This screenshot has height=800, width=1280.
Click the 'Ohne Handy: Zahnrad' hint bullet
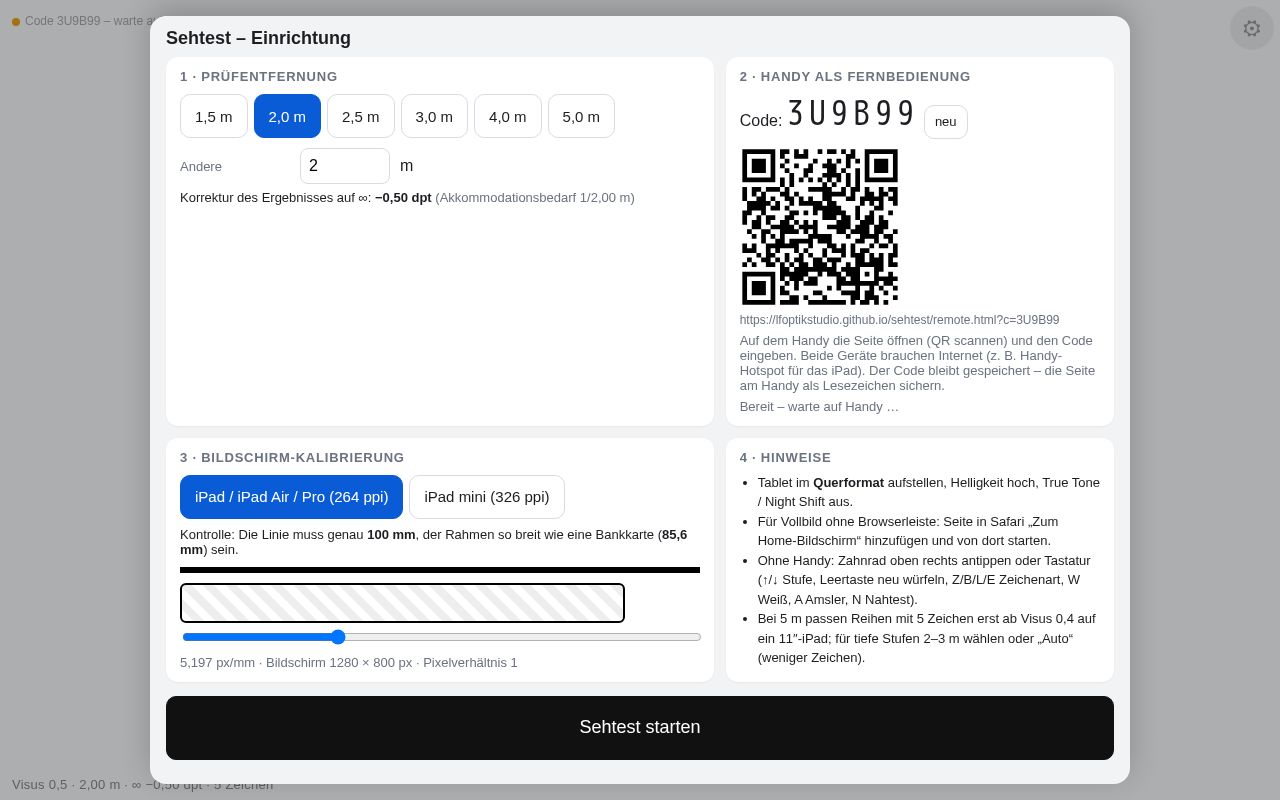929,580
